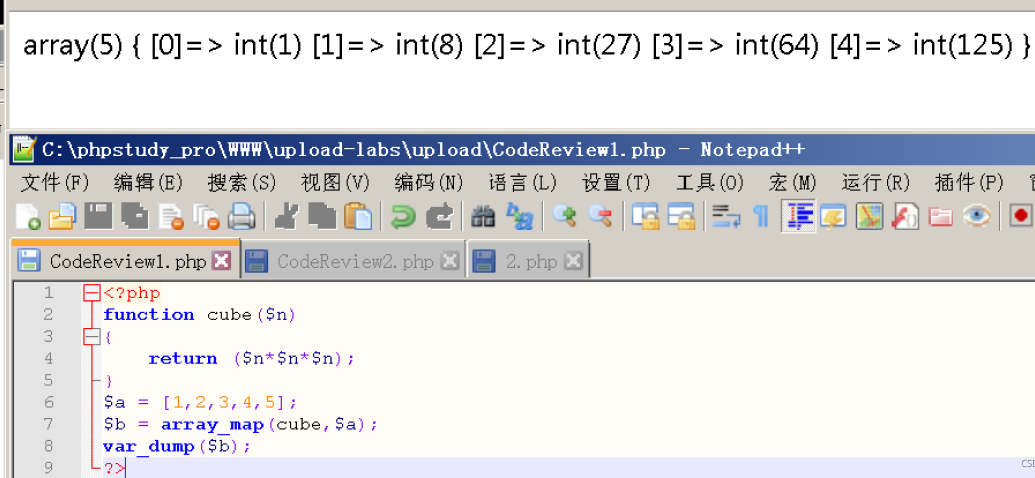Click the 'function' keyword on line 2

(149, 315)
